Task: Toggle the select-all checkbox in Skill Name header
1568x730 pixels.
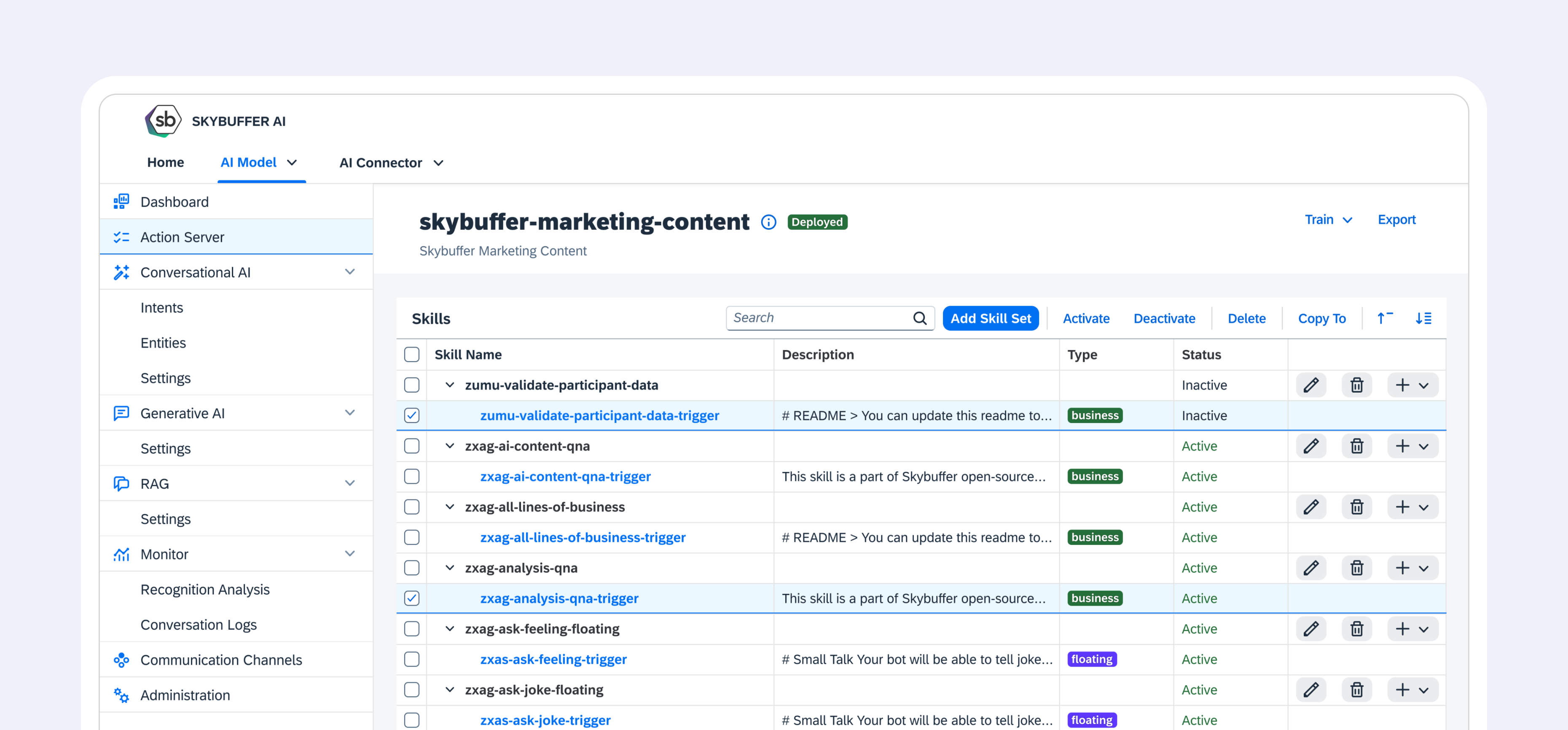Action: (x=411, y=354)
